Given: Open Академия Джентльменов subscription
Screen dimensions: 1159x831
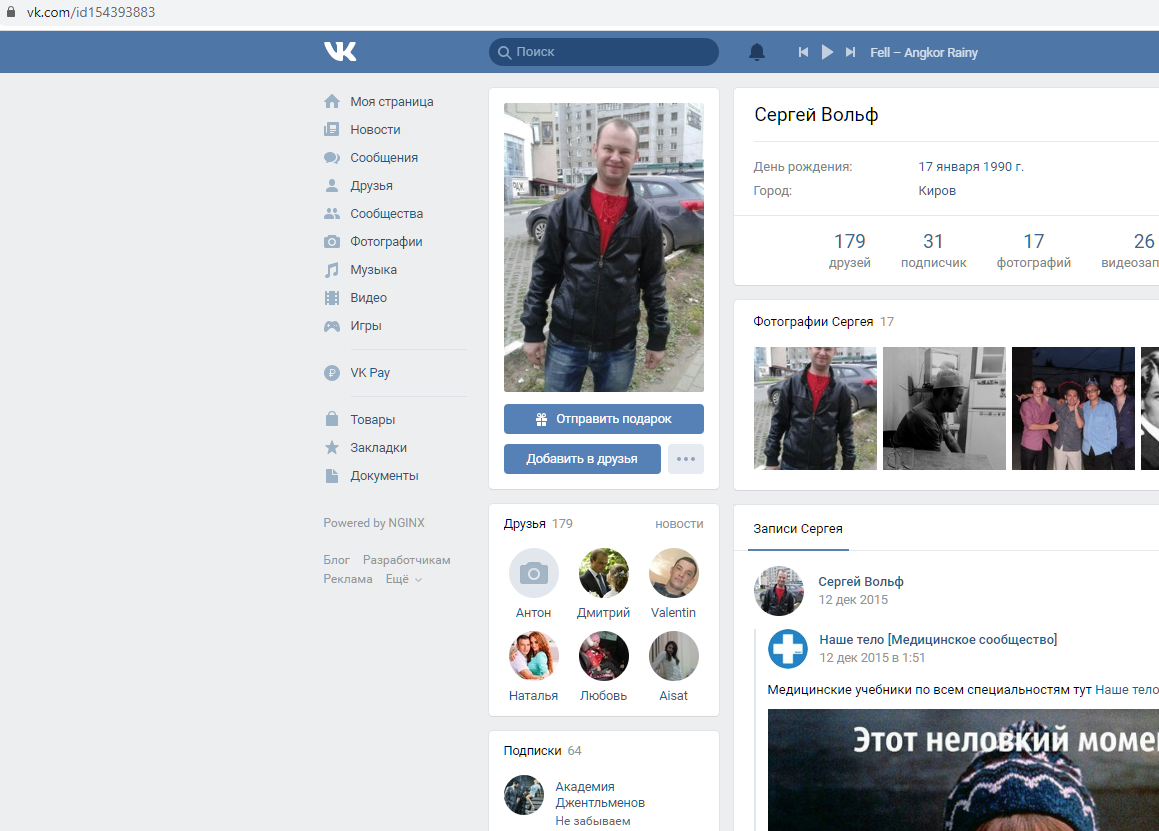Looking at the screenshot, I should (x=599, y=795).
